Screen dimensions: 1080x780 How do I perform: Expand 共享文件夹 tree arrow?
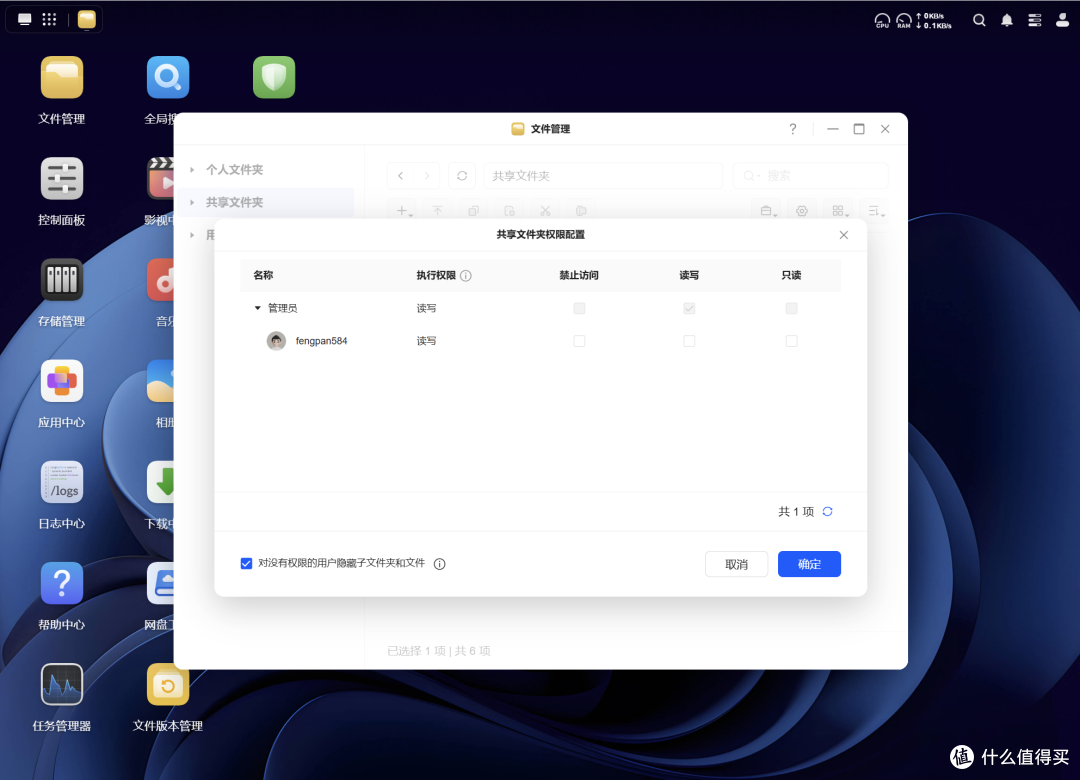192,203
